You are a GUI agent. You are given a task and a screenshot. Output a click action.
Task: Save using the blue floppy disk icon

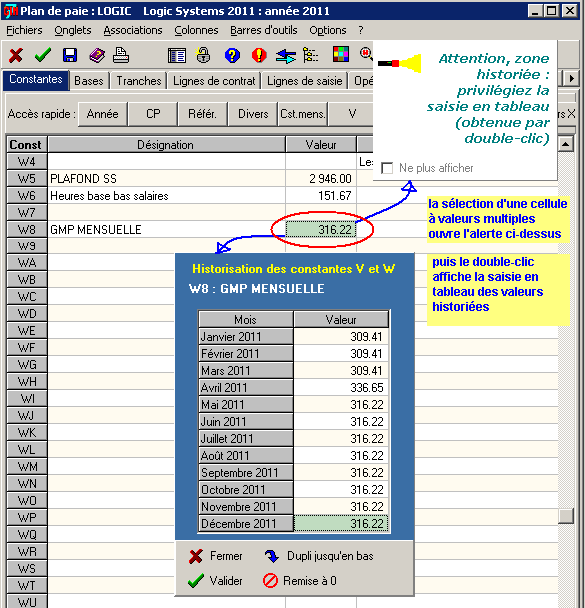[70, 55]
